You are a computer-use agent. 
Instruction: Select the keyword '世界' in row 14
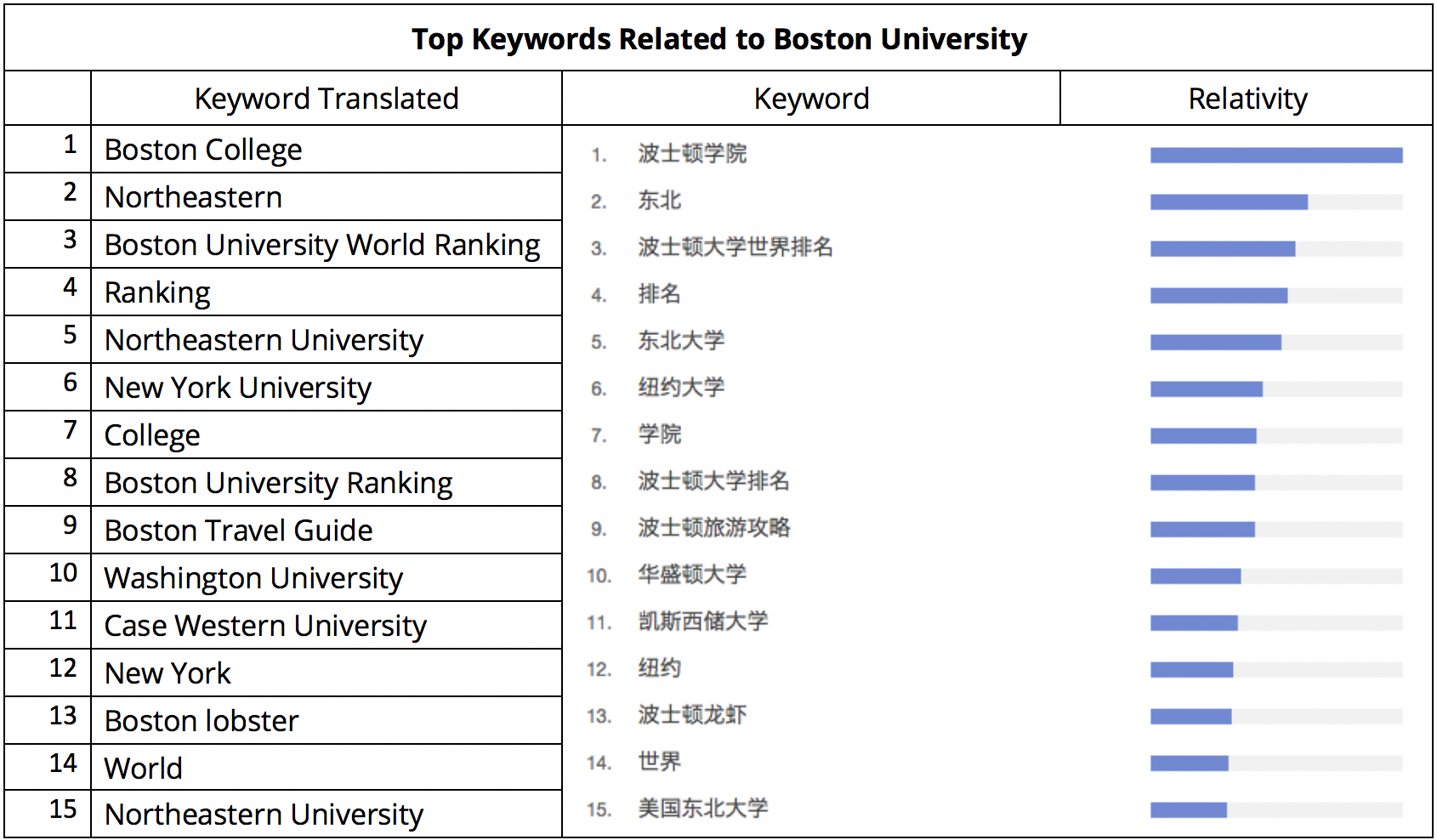point(660,762)
